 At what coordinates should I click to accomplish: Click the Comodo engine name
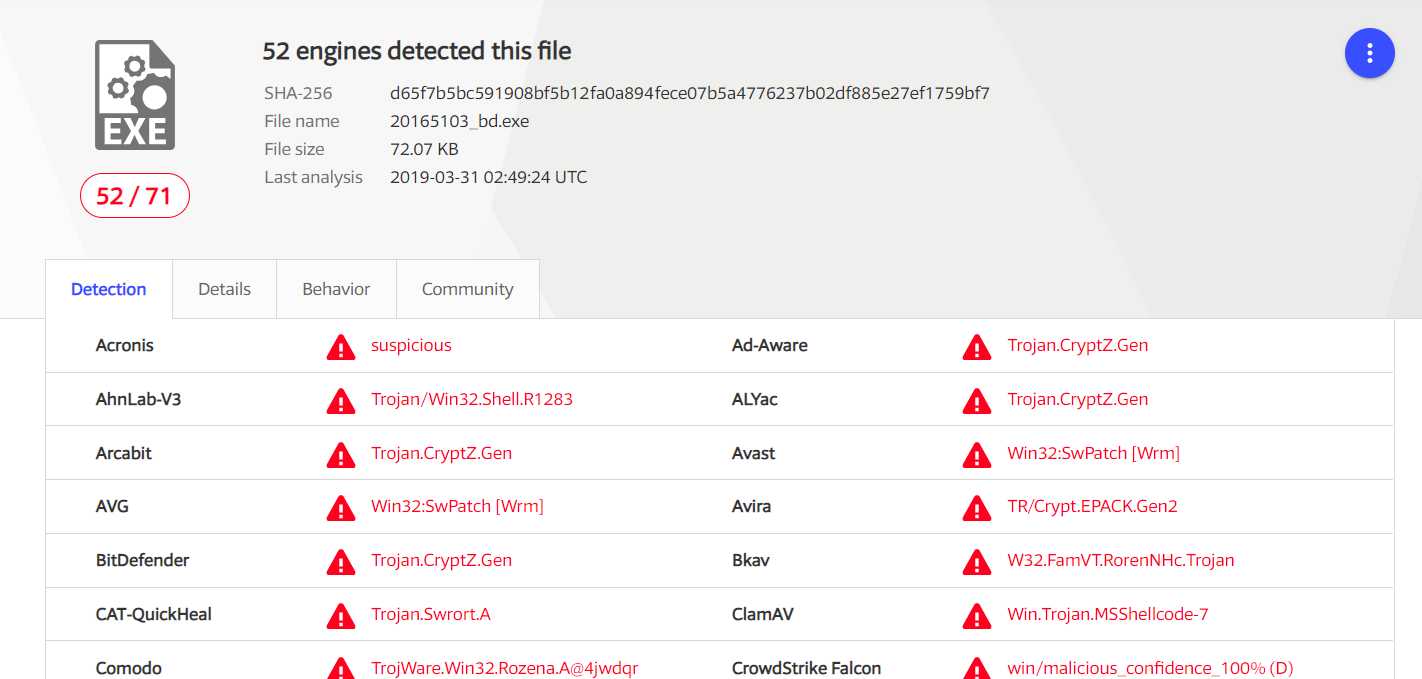[129, 668]
